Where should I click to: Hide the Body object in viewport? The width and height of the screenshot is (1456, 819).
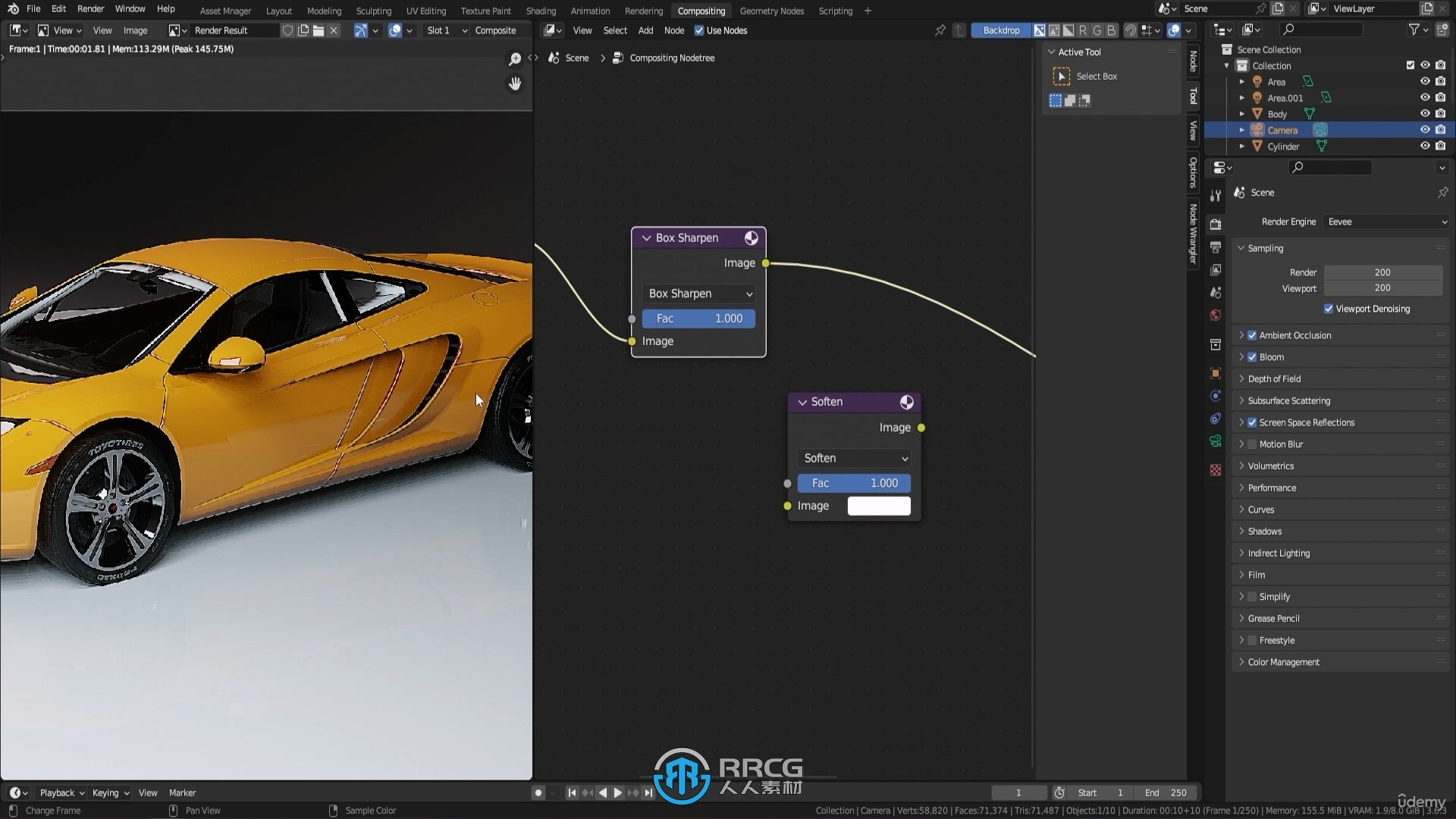pos(1425,114)
